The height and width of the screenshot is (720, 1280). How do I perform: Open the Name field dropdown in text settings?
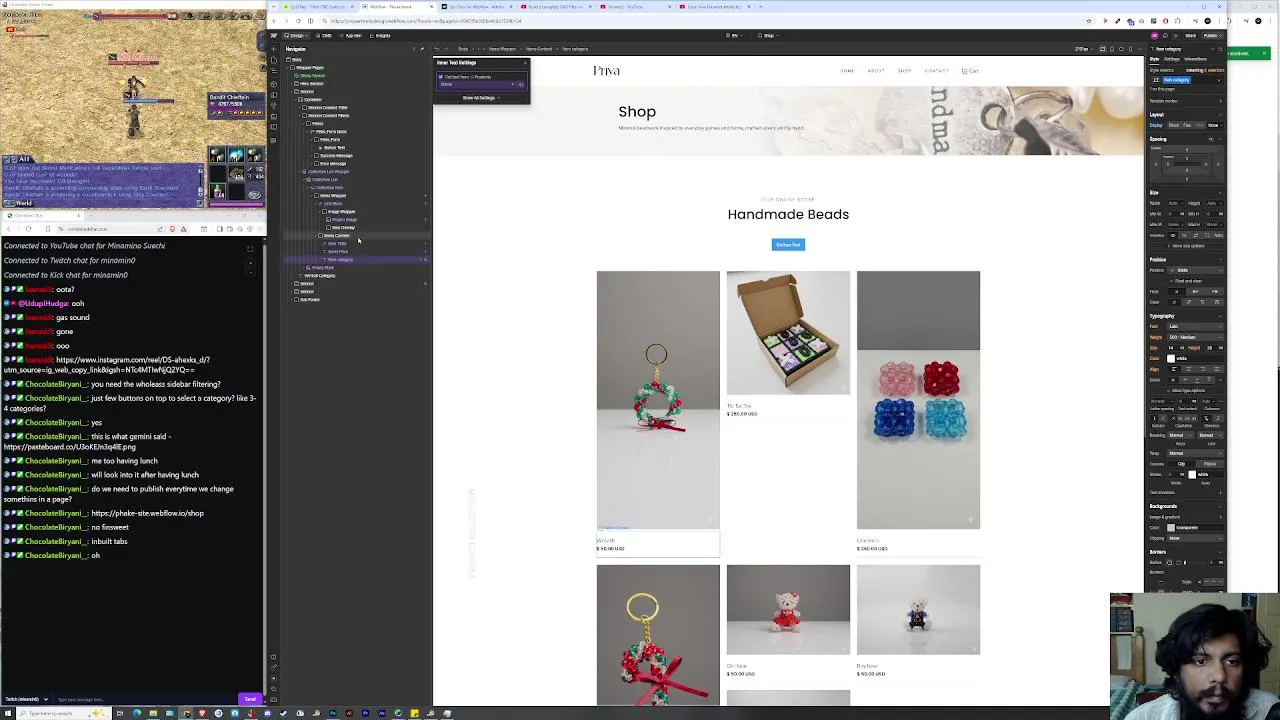point(478,84)
